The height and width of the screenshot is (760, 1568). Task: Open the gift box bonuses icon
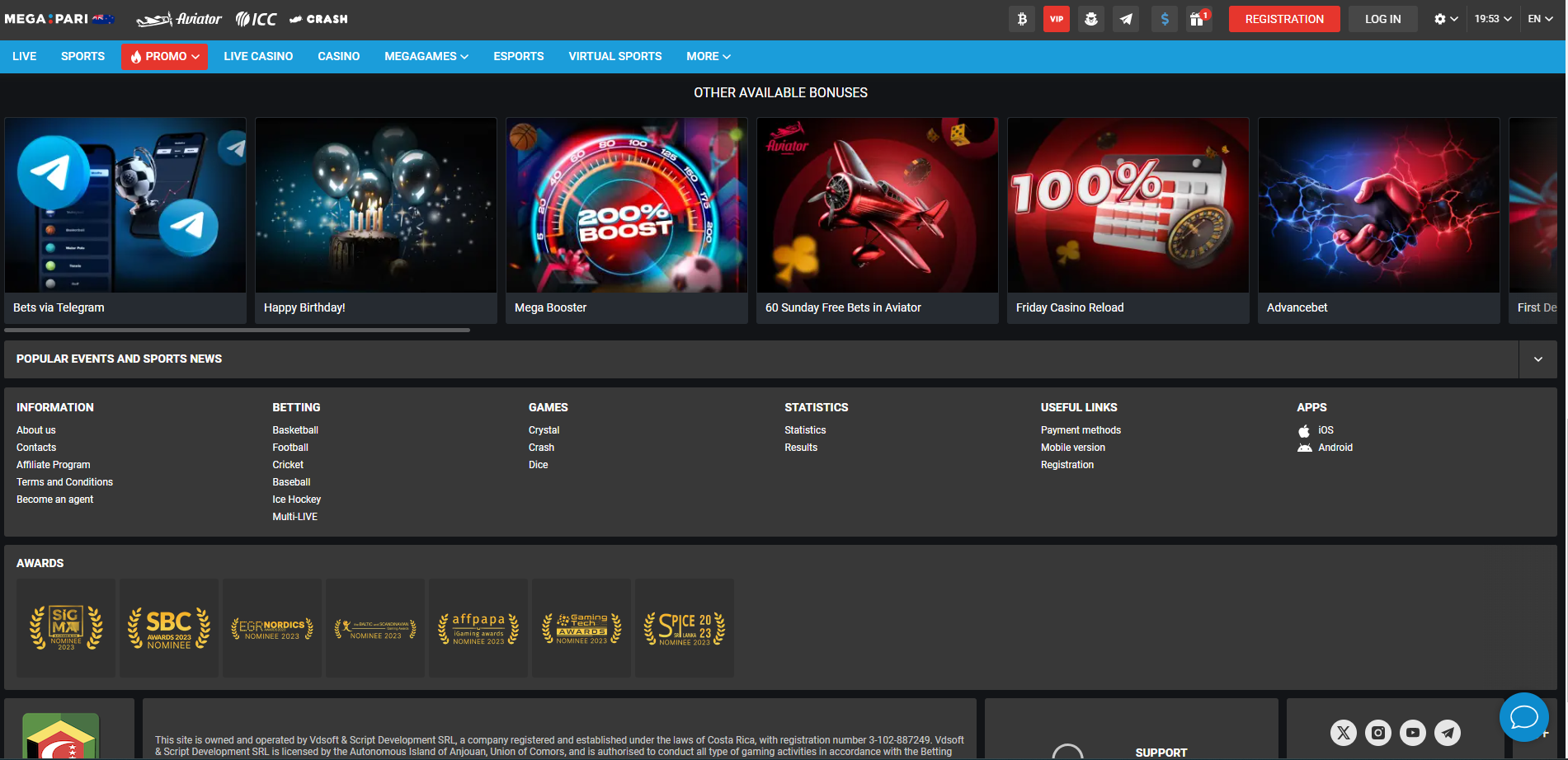point(1198,19)
